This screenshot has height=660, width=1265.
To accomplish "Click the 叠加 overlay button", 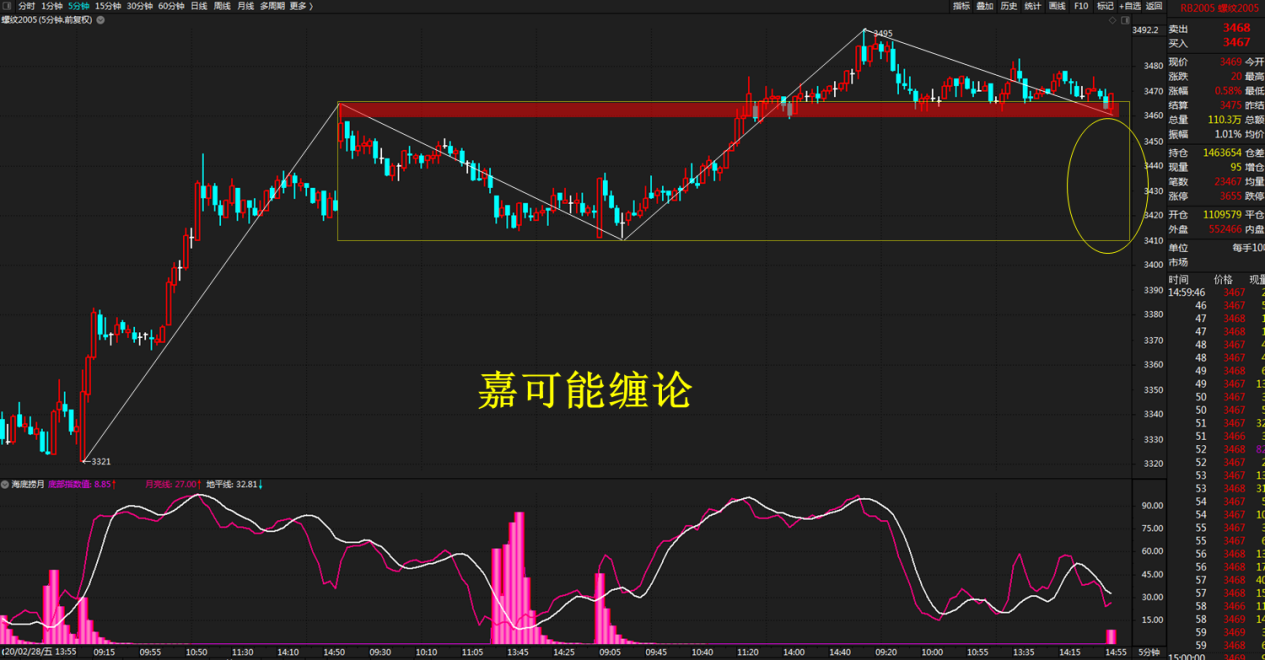I will tap(985, 6).
